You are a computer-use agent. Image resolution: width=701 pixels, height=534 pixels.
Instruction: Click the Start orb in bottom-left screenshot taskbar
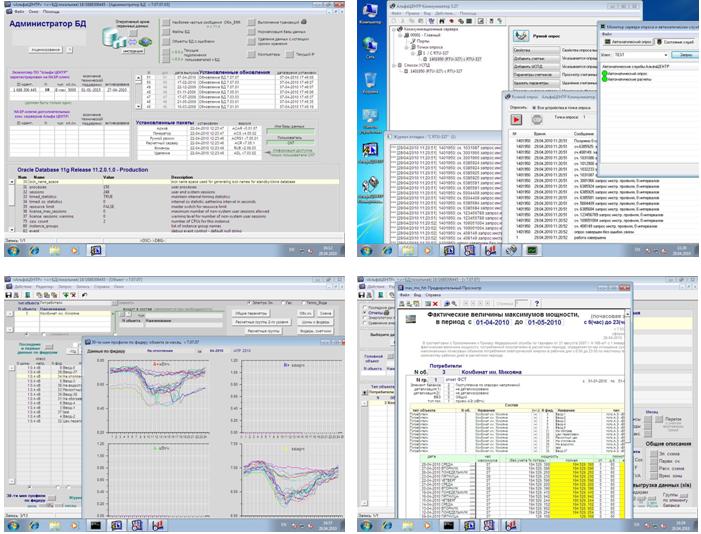13,525
